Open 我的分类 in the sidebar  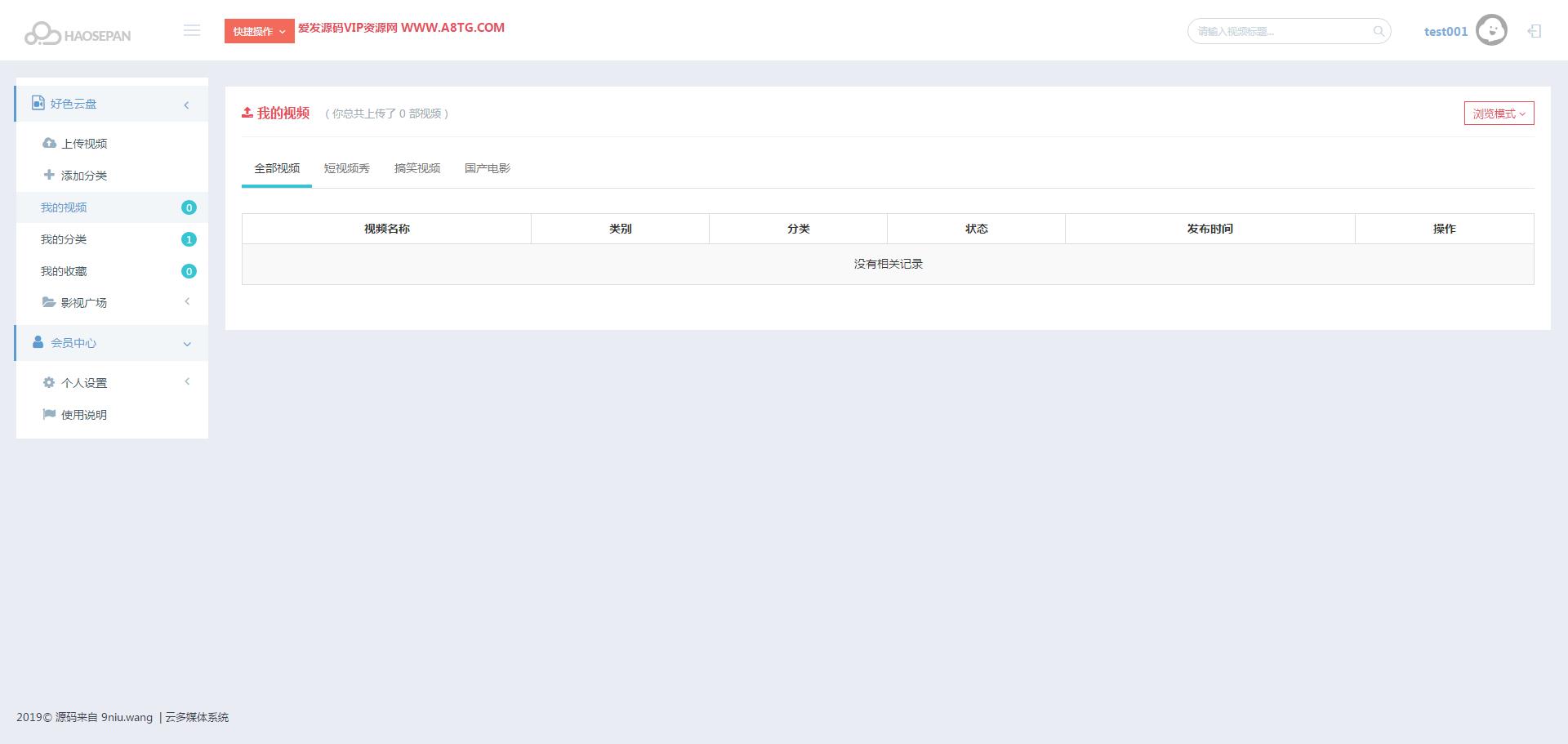[64, 239]
